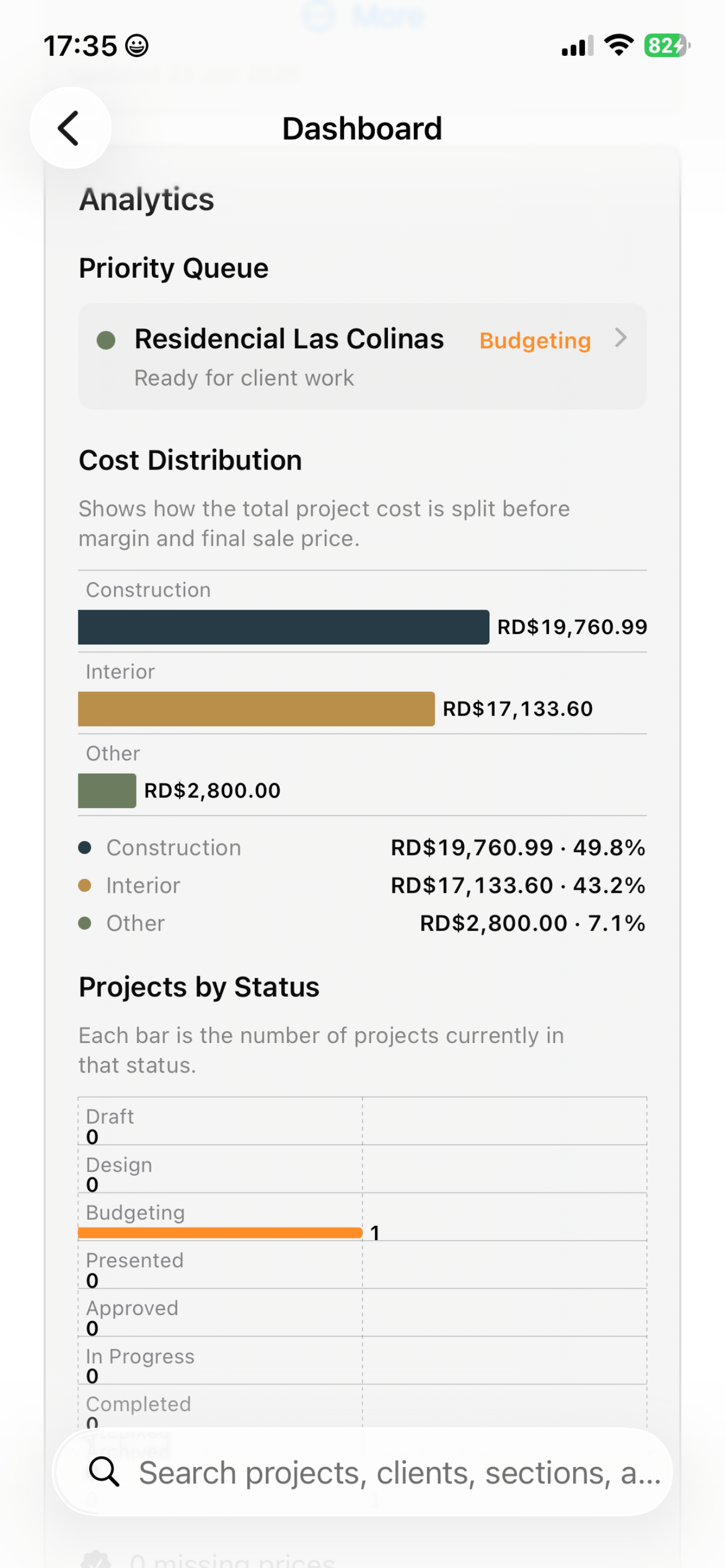This screenshot has width=725, height=1568.
Task: Tap the "RD$19,760.99 · 49.8%" legend value
Action: (x=518, y=847)
